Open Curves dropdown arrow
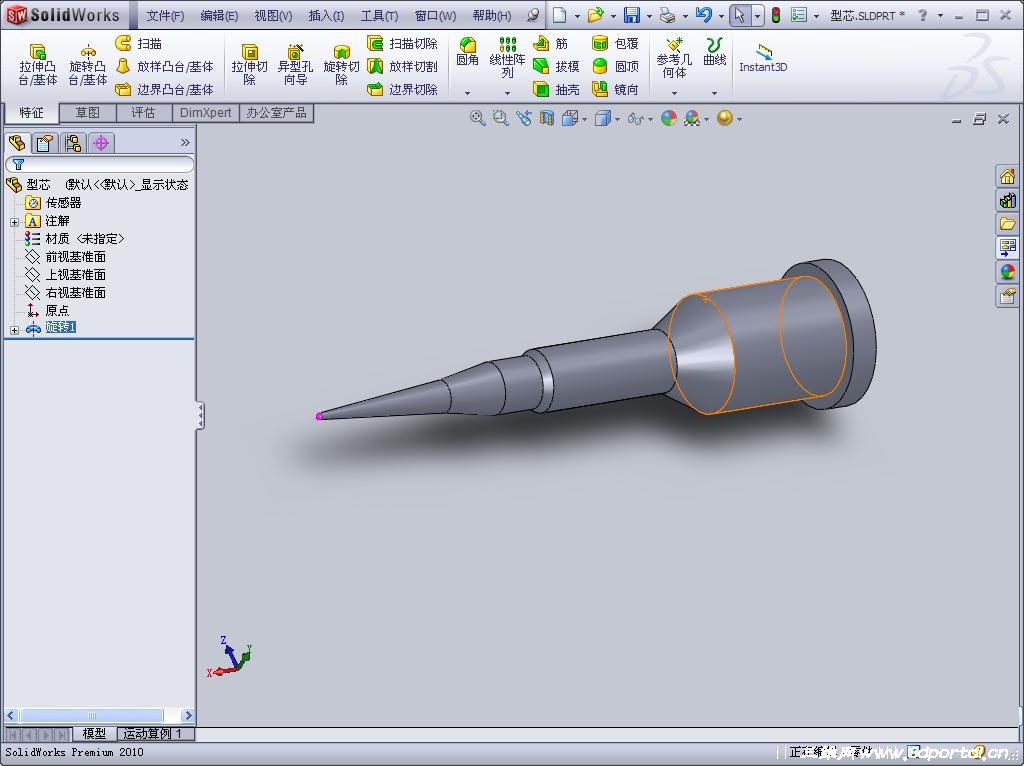 (x=714, y=93)
